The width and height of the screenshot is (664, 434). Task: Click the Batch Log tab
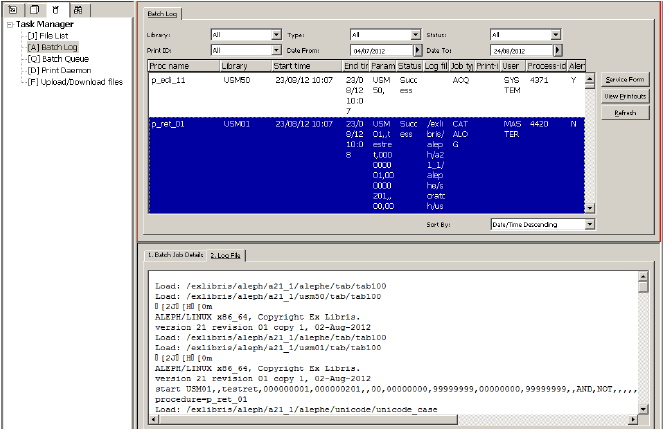pyautogui.click(x=162, y=14)
